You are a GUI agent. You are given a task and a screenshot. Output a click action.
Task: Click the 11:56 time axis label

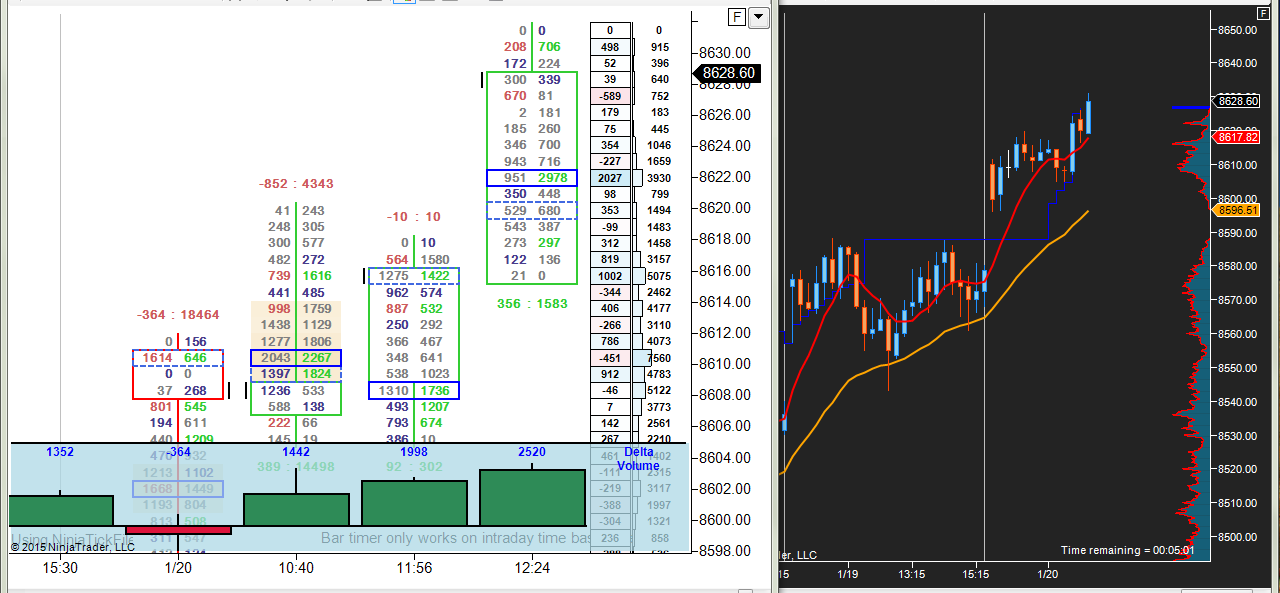tap(414, 568)
